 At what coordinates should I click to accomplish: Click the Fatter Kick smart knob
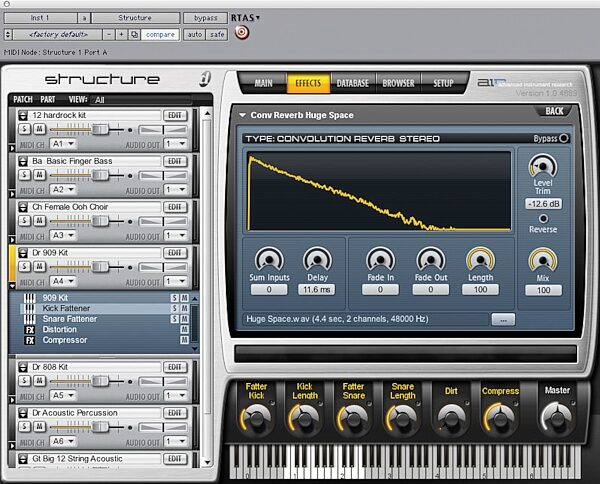coord(256,418)
